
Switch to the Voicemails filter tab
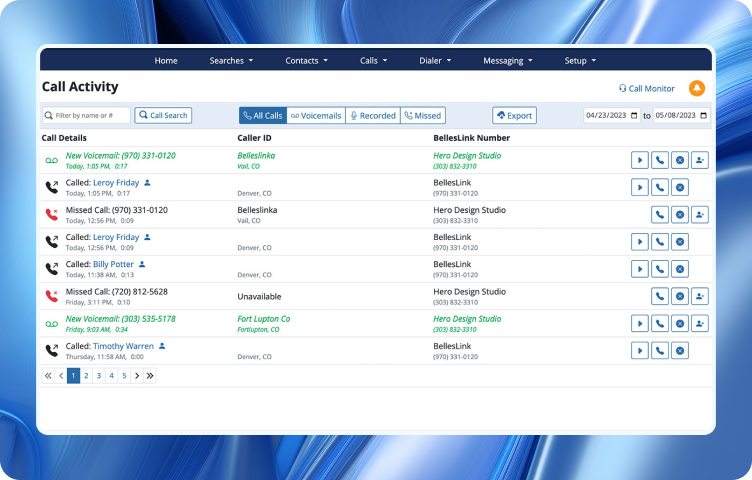point(315,116)
